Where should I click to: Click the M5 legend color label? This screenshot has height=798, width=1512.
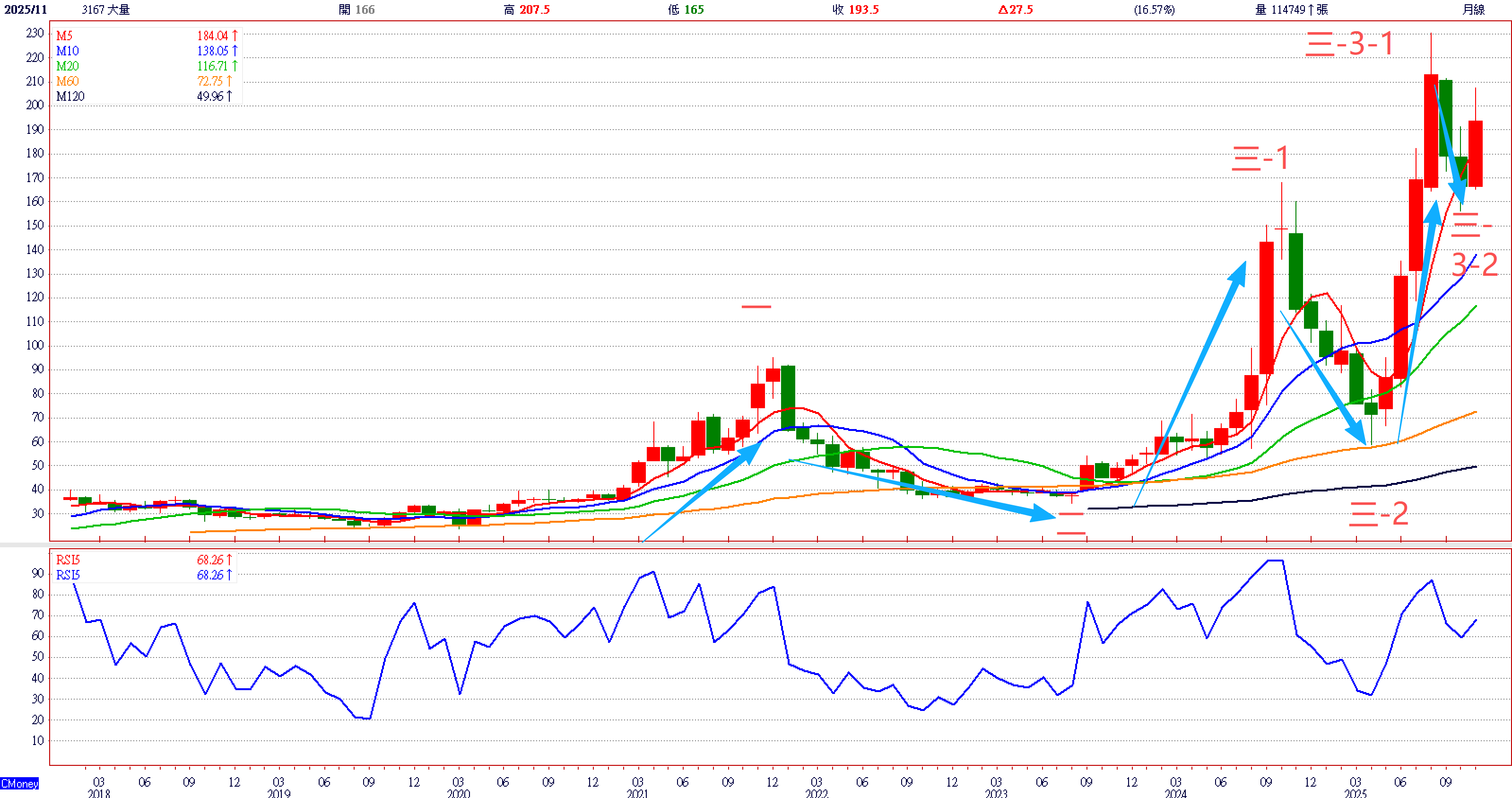tap(64, 35)
